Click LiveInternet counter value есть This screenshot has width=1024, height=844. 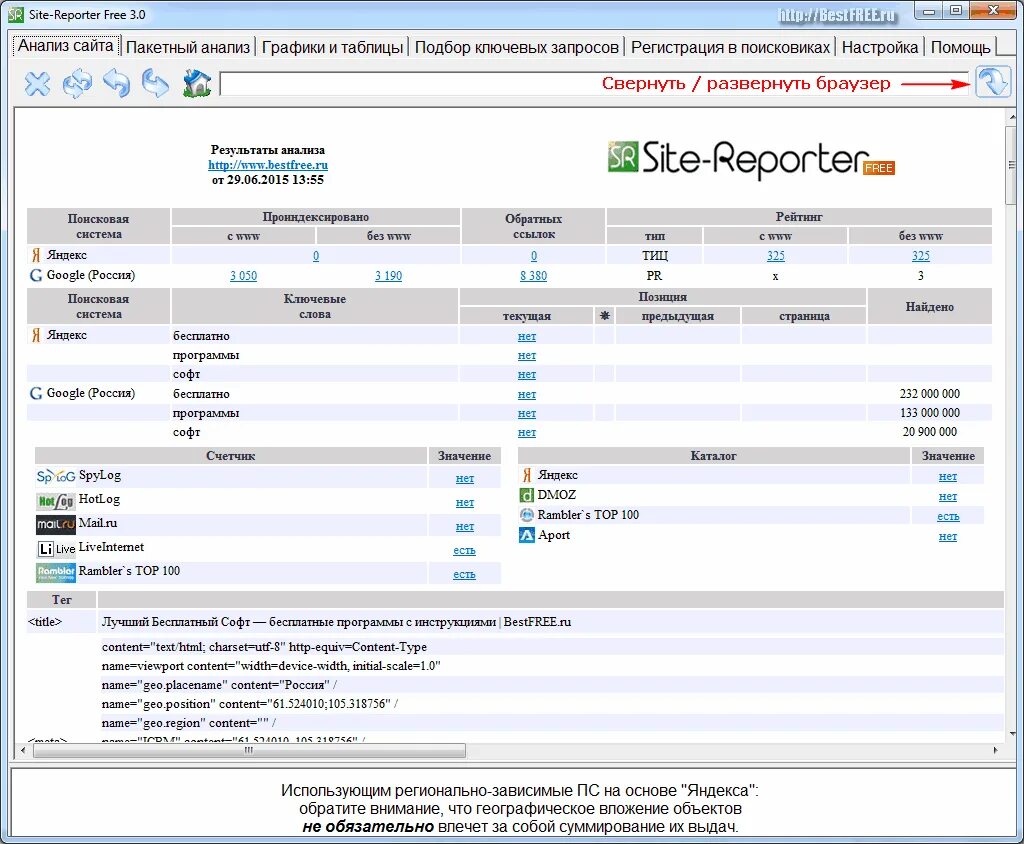[464, 550]
